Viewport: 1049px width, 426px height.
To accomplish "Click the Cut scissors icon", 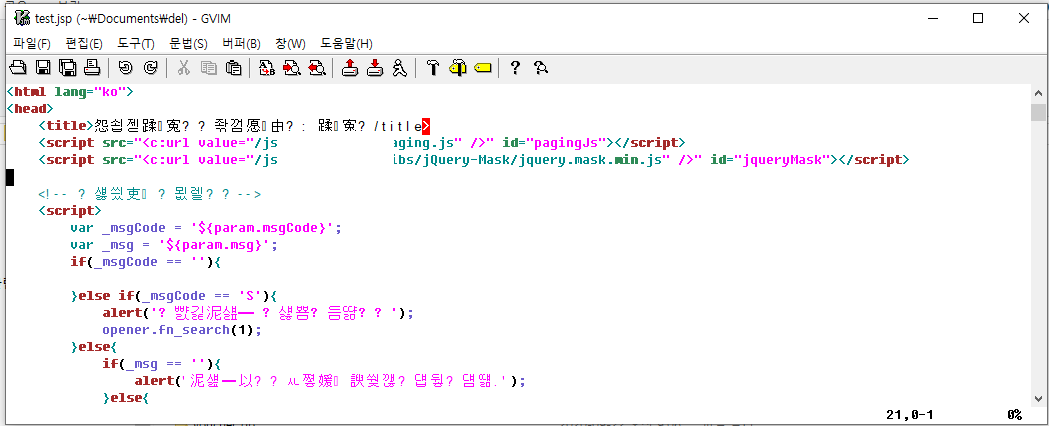I will pyautogui.click(x=184, y=68).
